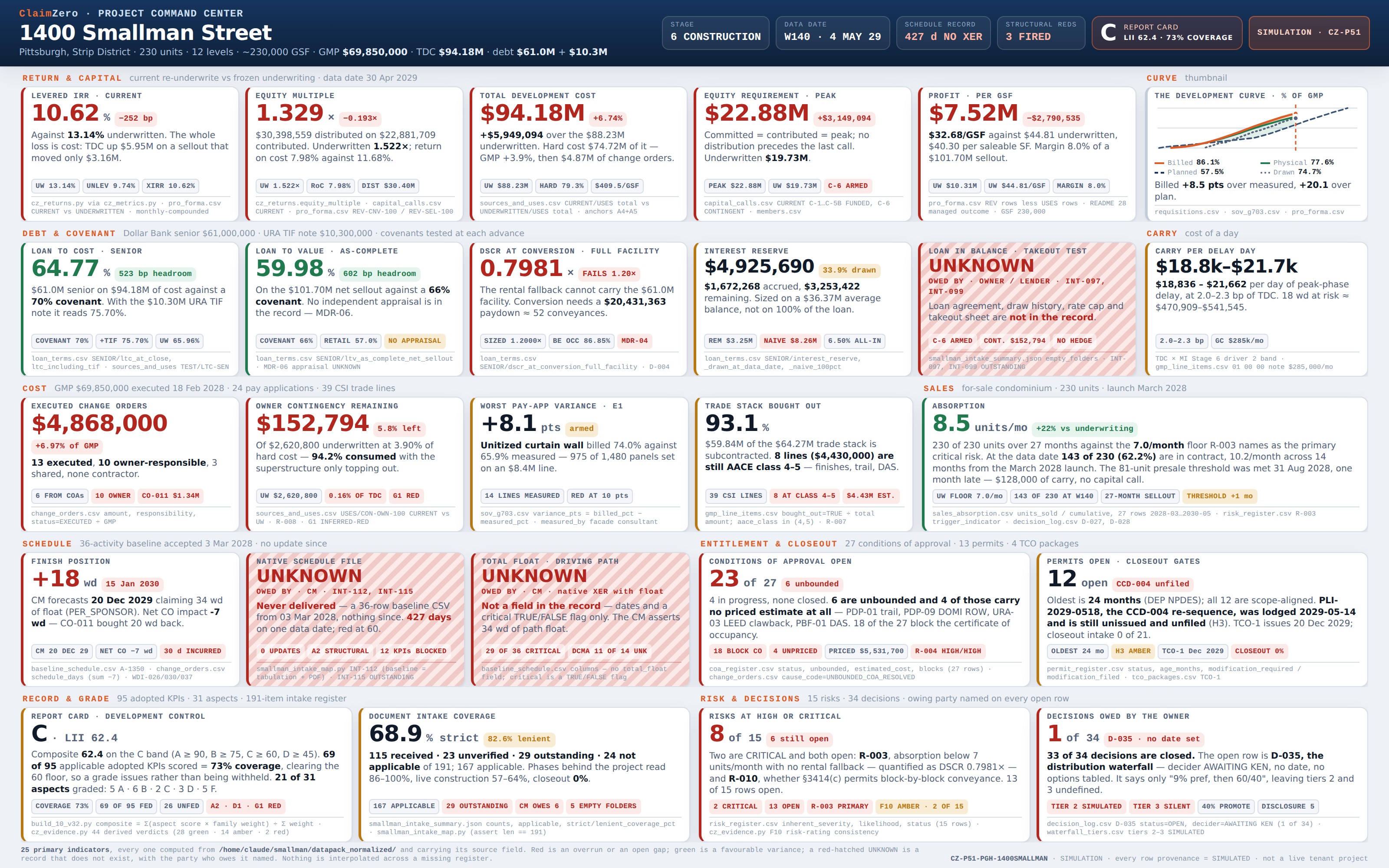The image size is (1389, 868).
Task: Click the green Physical 77.6% legend swatch
Action: [x=1265, y=163]
